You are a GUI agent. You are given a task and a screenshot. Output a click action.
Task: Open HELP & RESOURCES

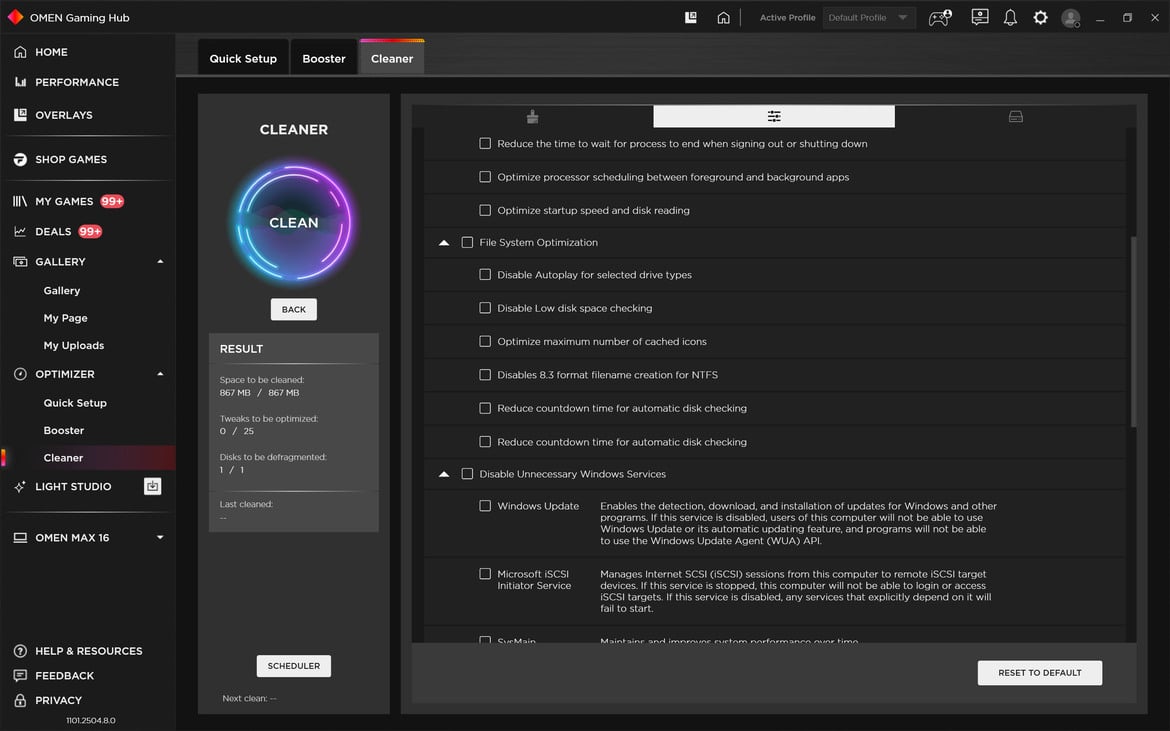tap(88, 651)
